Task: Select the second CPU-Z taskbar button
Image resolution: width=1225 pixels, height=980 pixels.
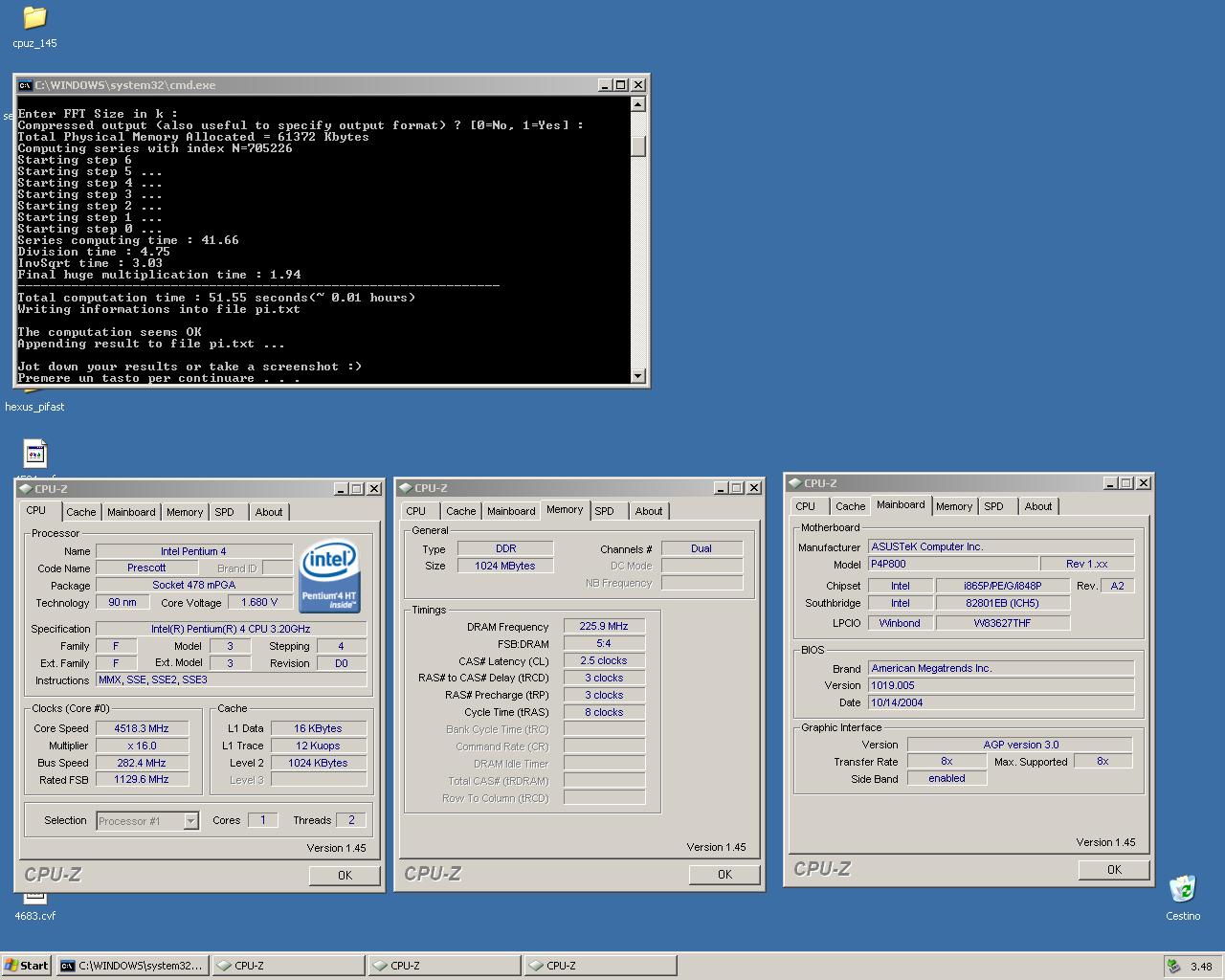Action: click(445, 966)
